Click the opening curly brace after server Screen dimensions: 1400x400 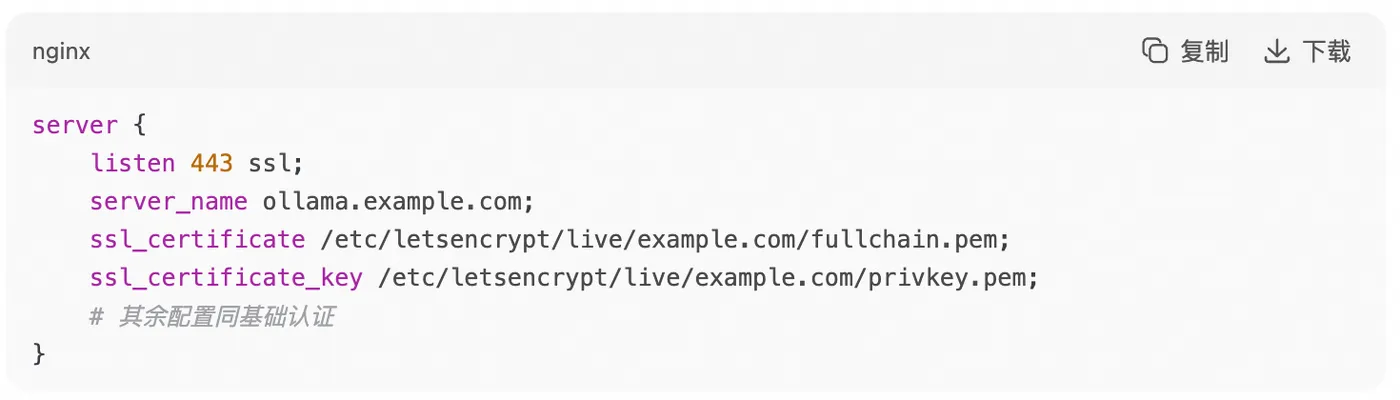pyautogui.click(x=140, y=126)
